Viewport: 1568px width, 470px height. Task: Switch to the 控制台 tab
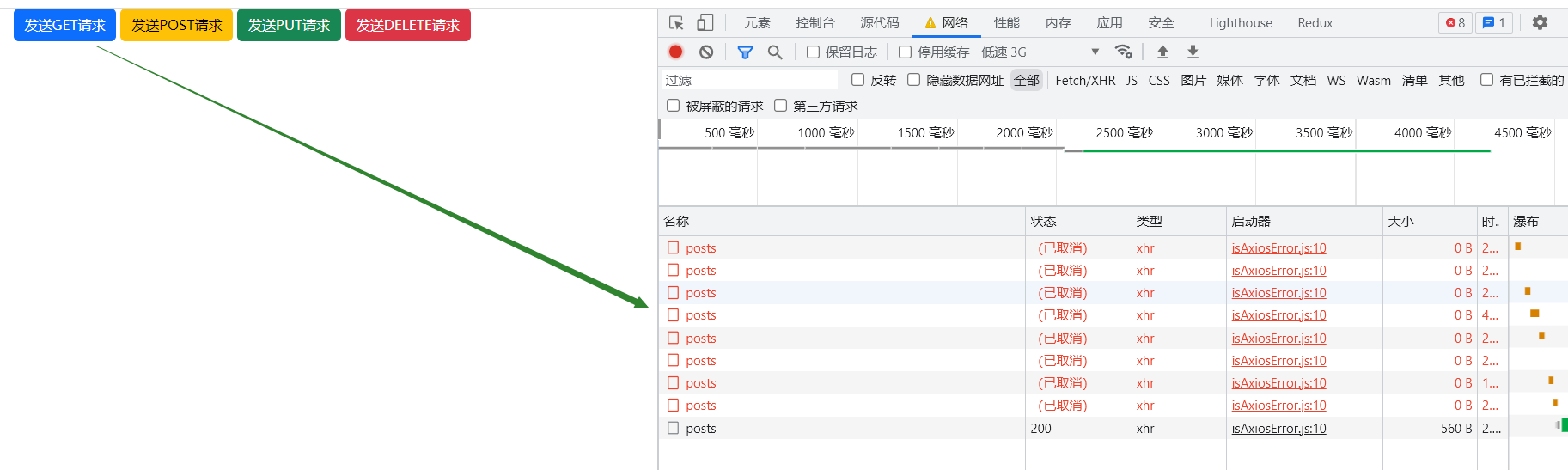815,23
